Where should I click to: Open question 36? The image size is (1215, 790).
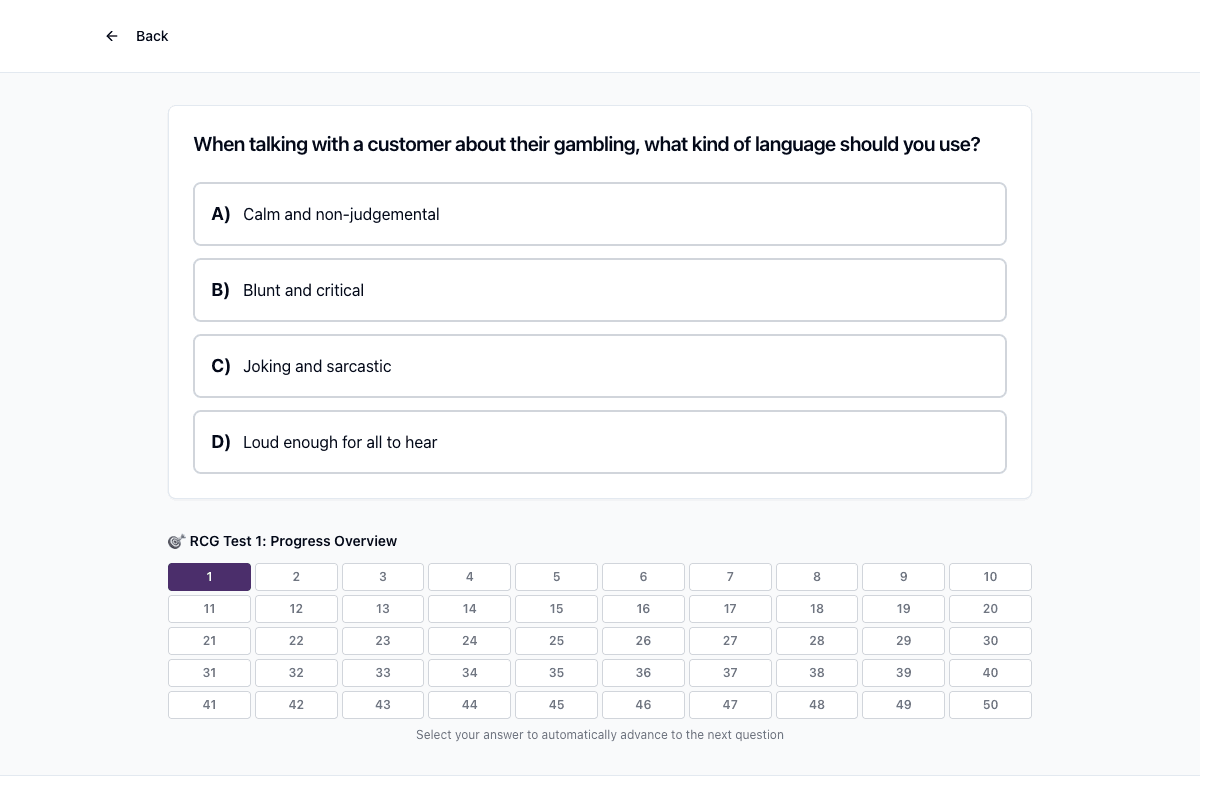643,673
